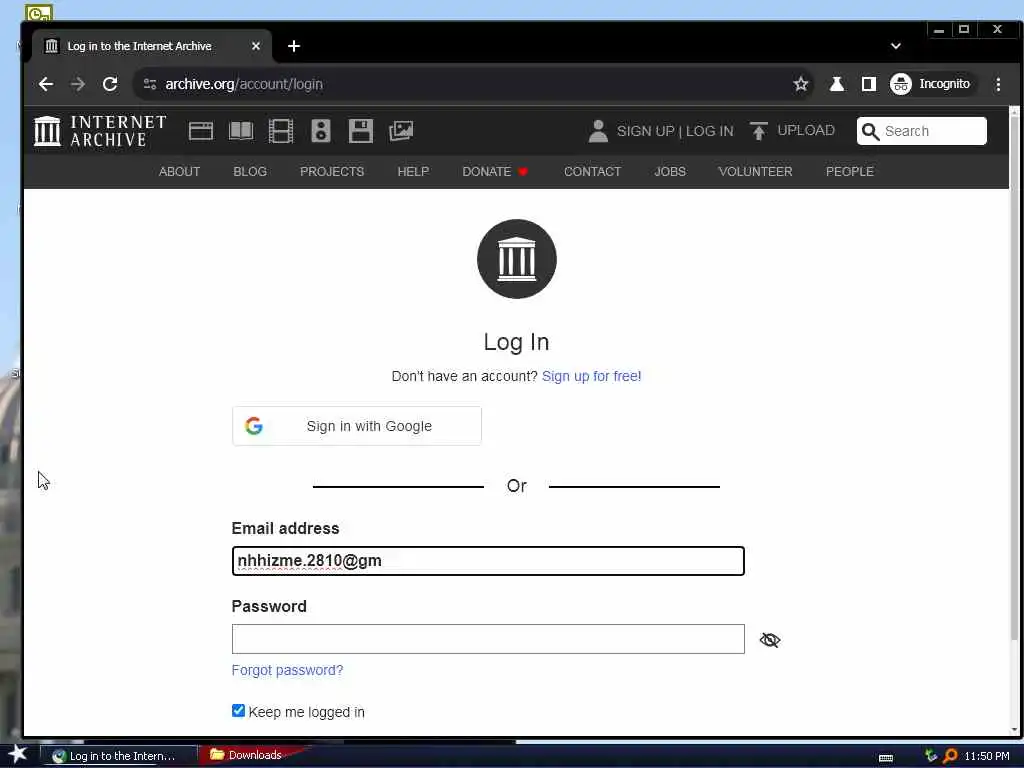Click Sign in with Google button
This screenshot has height=768, width=1024.
357,426
